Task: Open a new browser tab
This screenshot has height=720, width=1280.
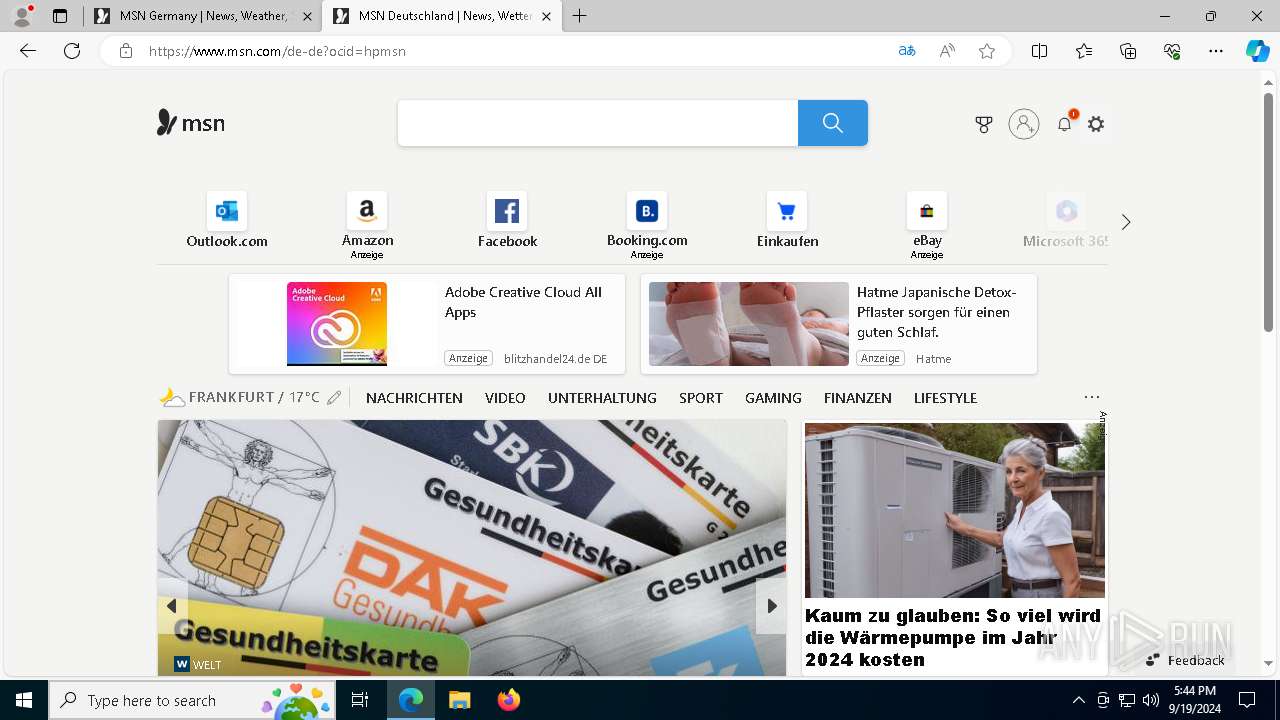Action: 580,16
